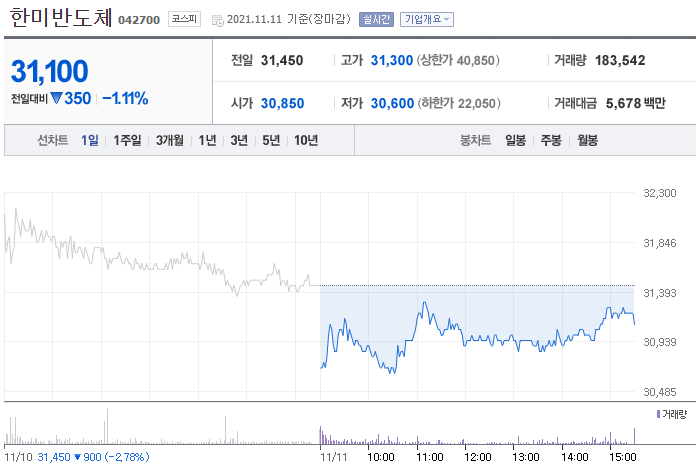Click the 31,393 price axis label
Screen dimensions: 696x475
pos(660,293)
